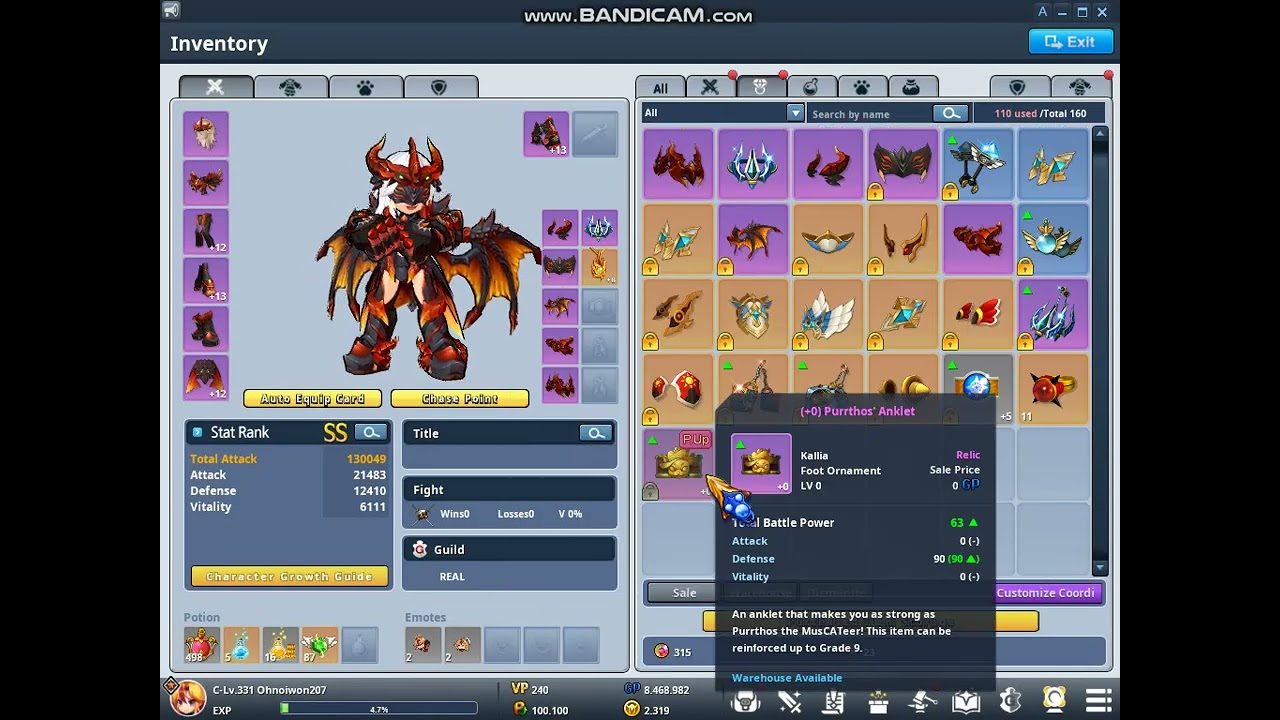Select the red spiked ring item

tap(1053, 390)
